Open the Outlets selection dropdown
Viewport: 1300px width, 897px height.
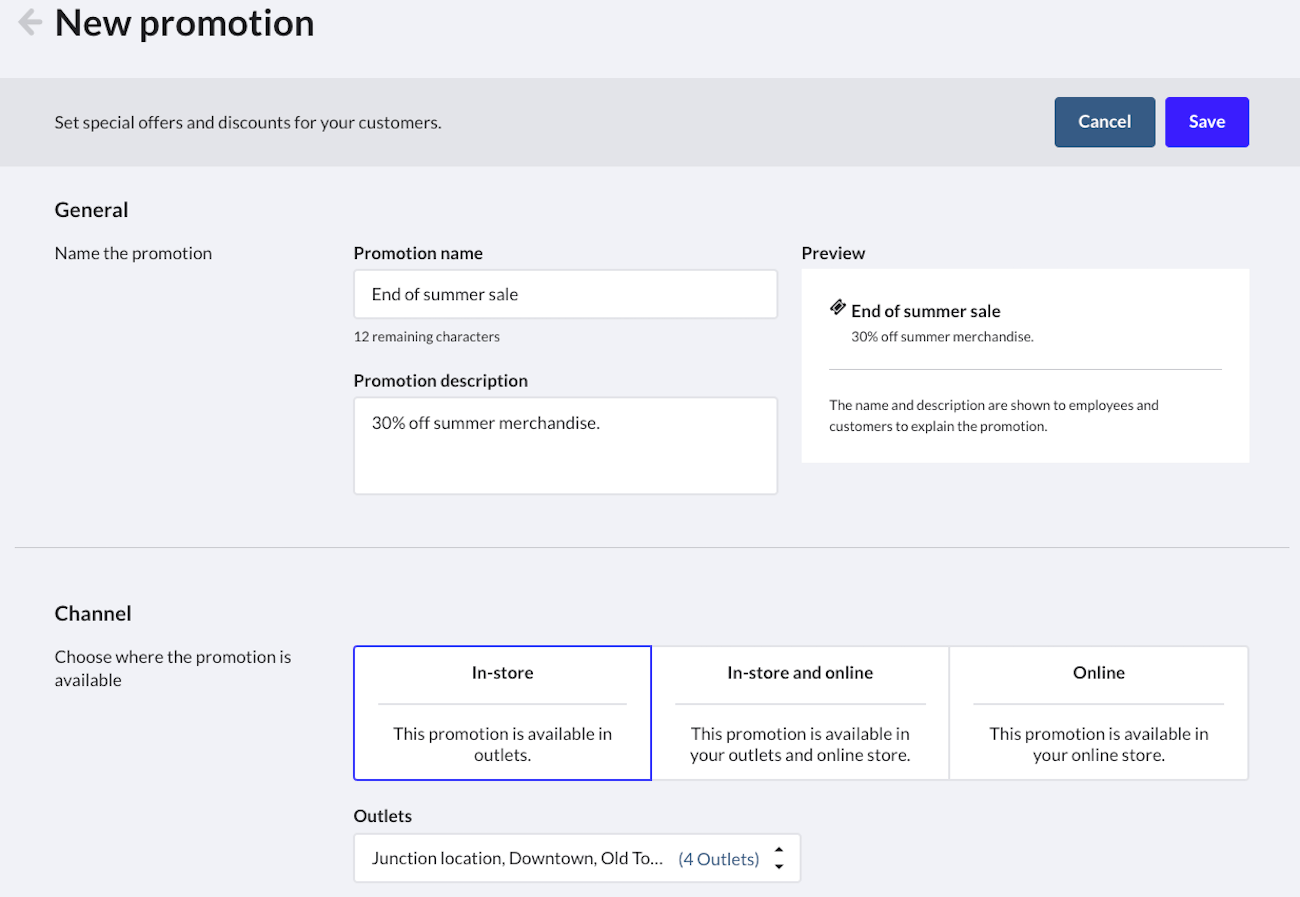pyautogui.click(x=576, y=858)
